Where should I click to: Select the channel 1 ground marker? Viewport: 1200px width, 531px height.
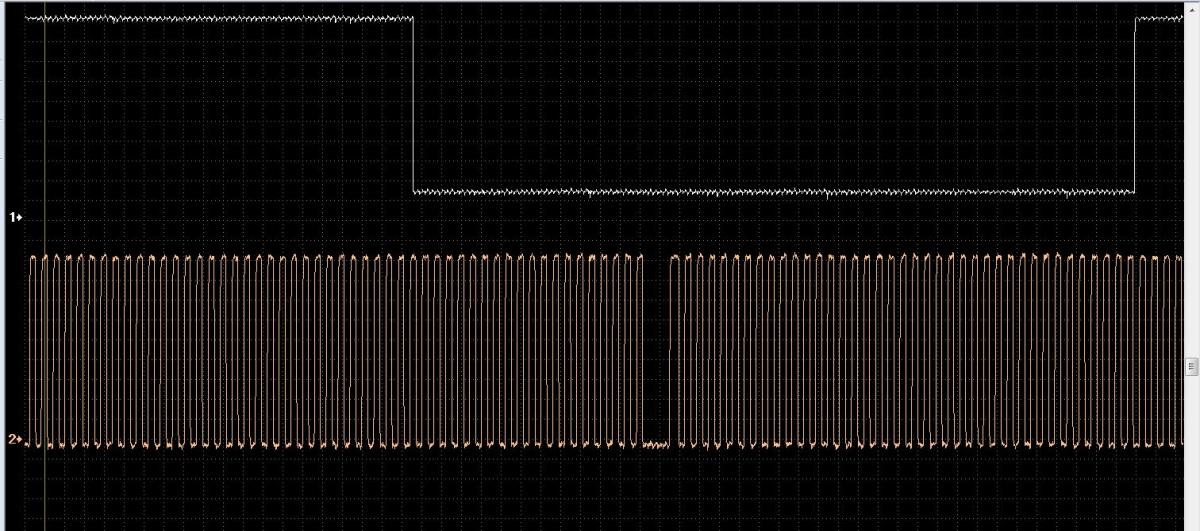tap(15, 217)
